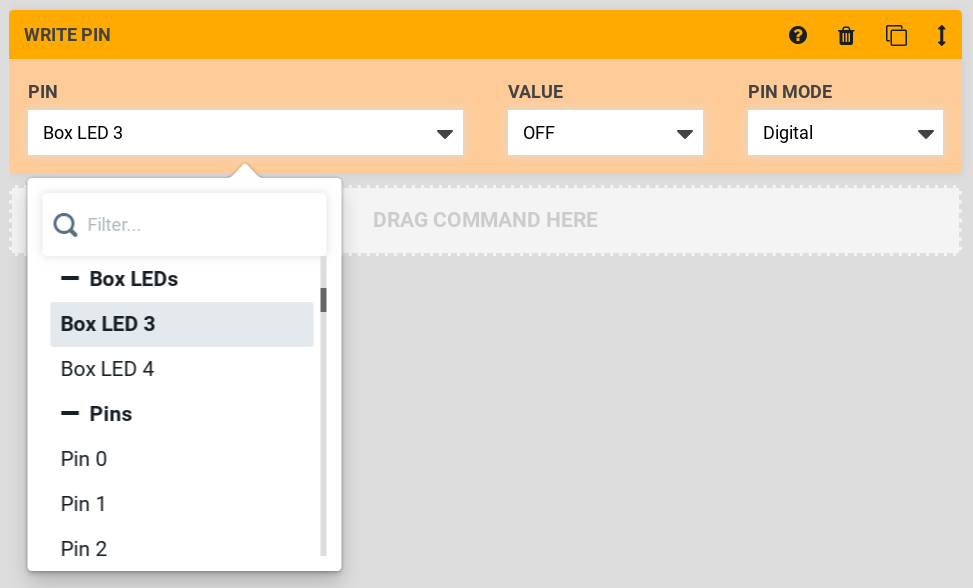Open the VALUE dropdown showing OFF
The image size is (973, 588).
tap(605, 133)
